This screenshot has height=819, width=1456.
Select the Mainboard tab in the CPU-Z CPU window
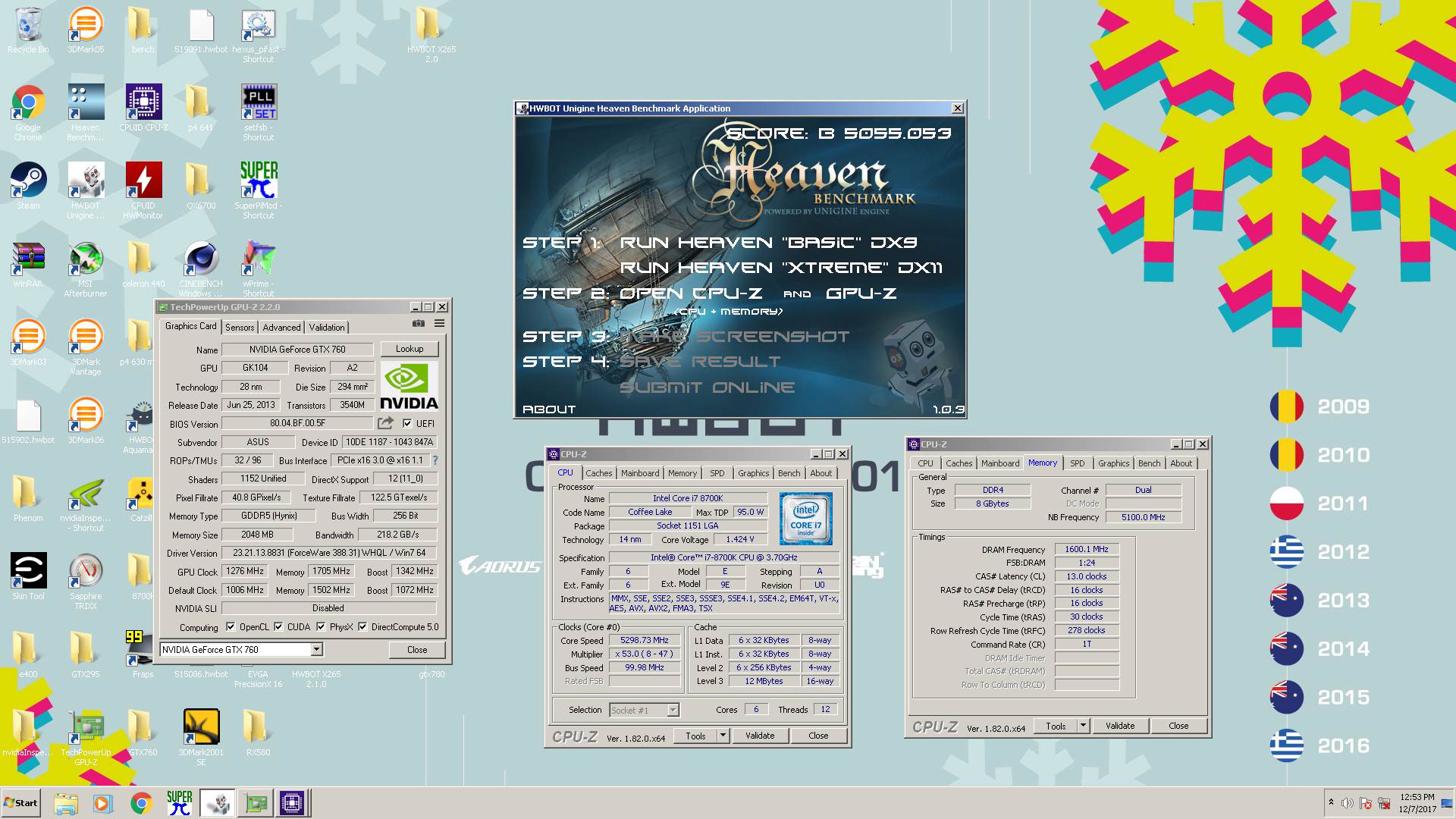640,473
